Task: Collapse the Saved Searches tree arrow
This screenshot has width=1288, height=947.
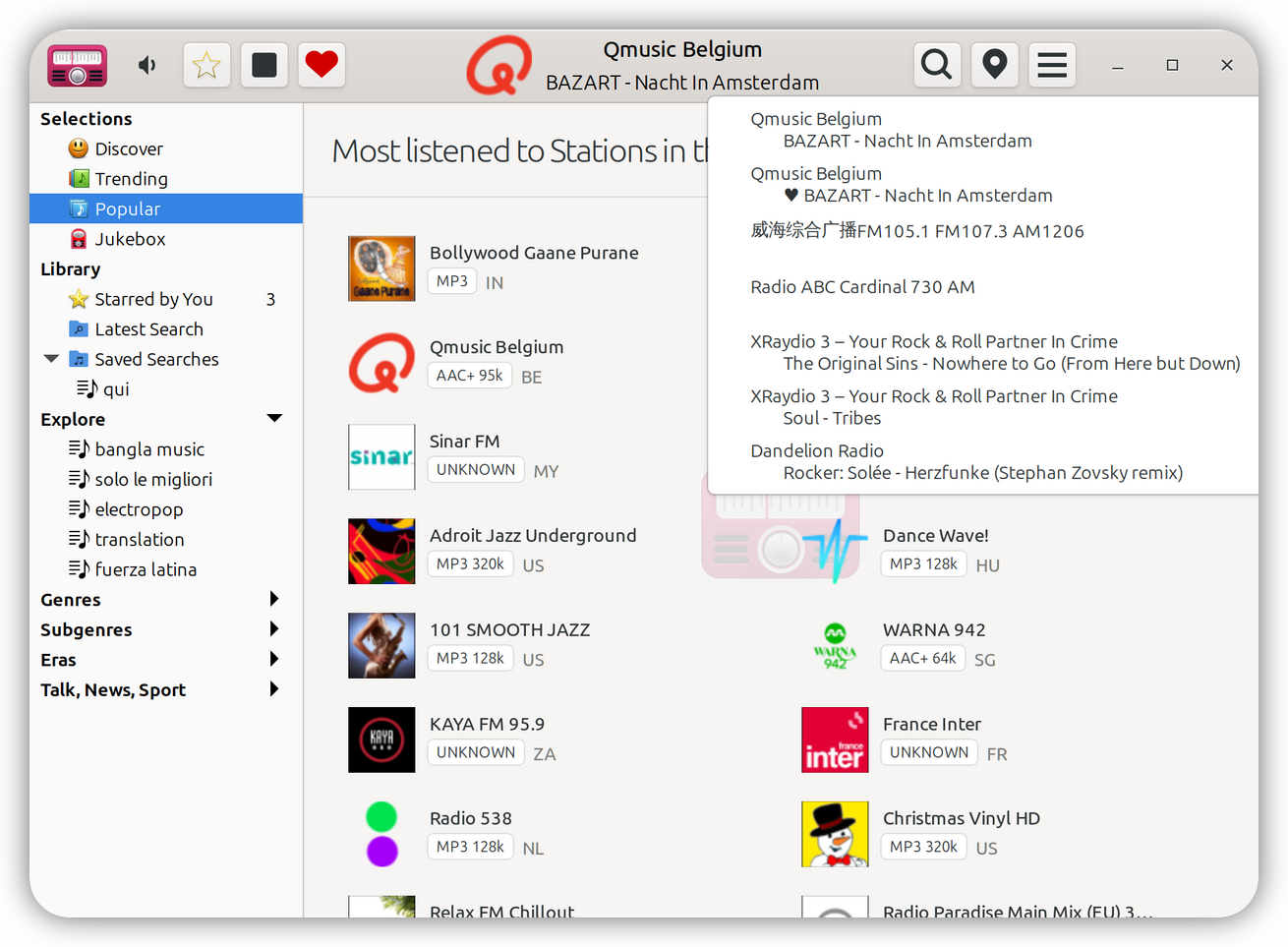Action: click(x=51, y=359)
